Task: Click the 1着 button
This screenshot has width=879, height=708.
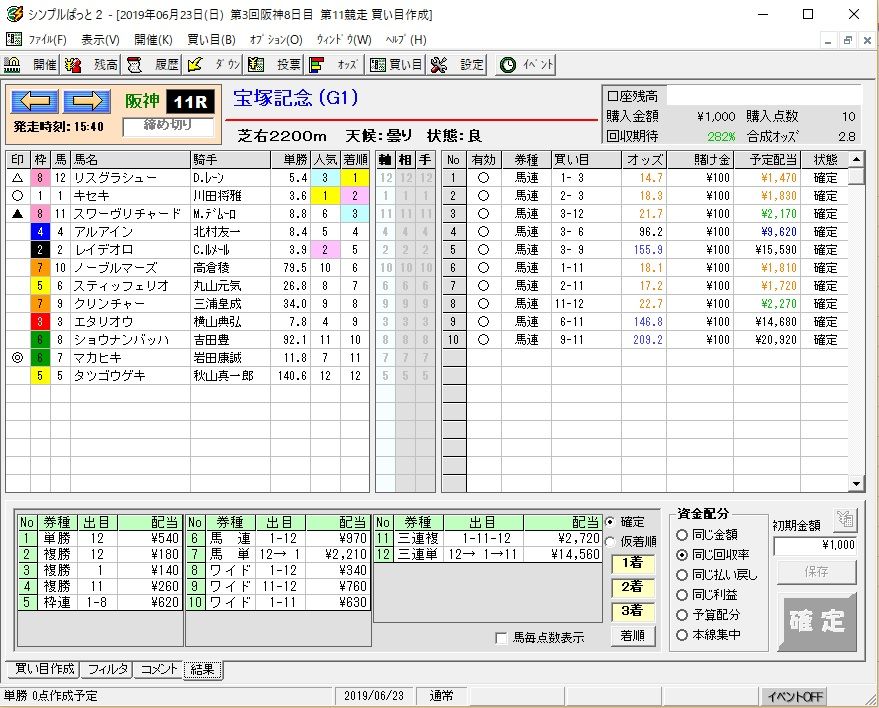Action: (632, 562)
